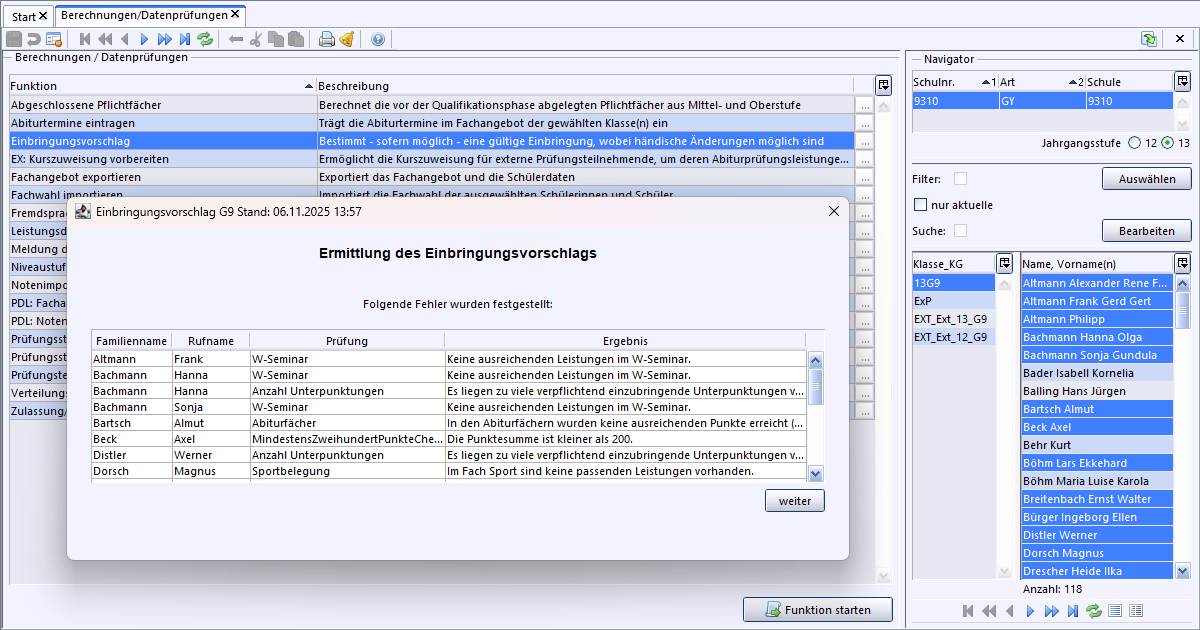The height and width of the screenshot is (630, 1200).
Task: Click the green refresh icon in the main toolbar
Action: [x=205, y=39]
